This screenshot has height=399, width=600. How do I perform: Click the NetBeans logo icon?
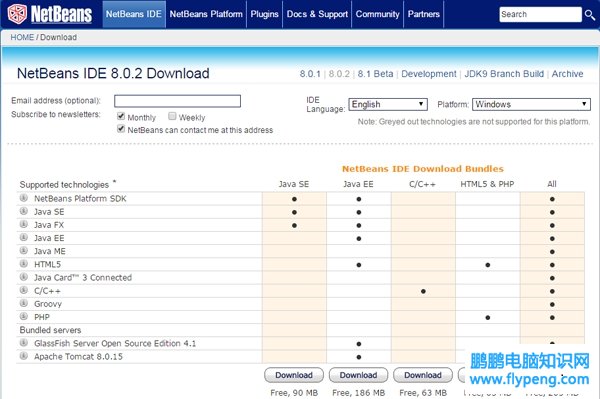pyautogui.click(x=17, y=14)
